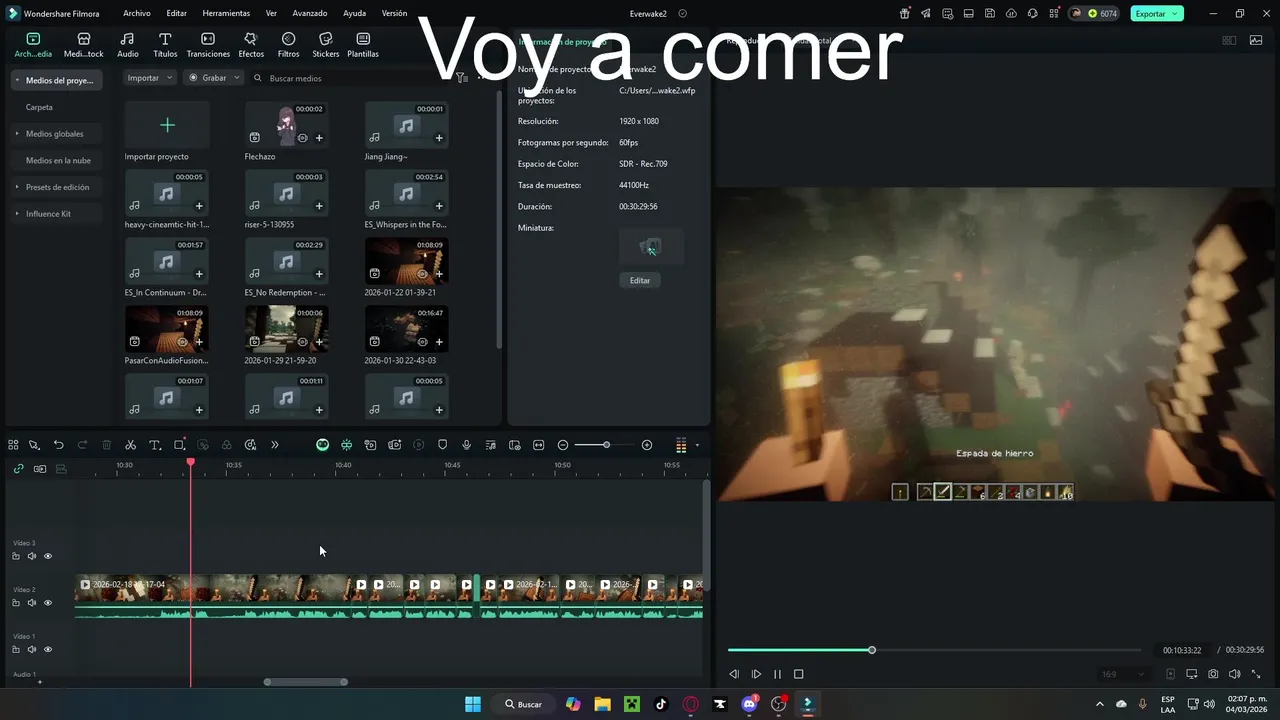Click the Editar thumbnail button
Image resolution: width=1280 pixels, height=720 pixels.
[x=640, y=281]
